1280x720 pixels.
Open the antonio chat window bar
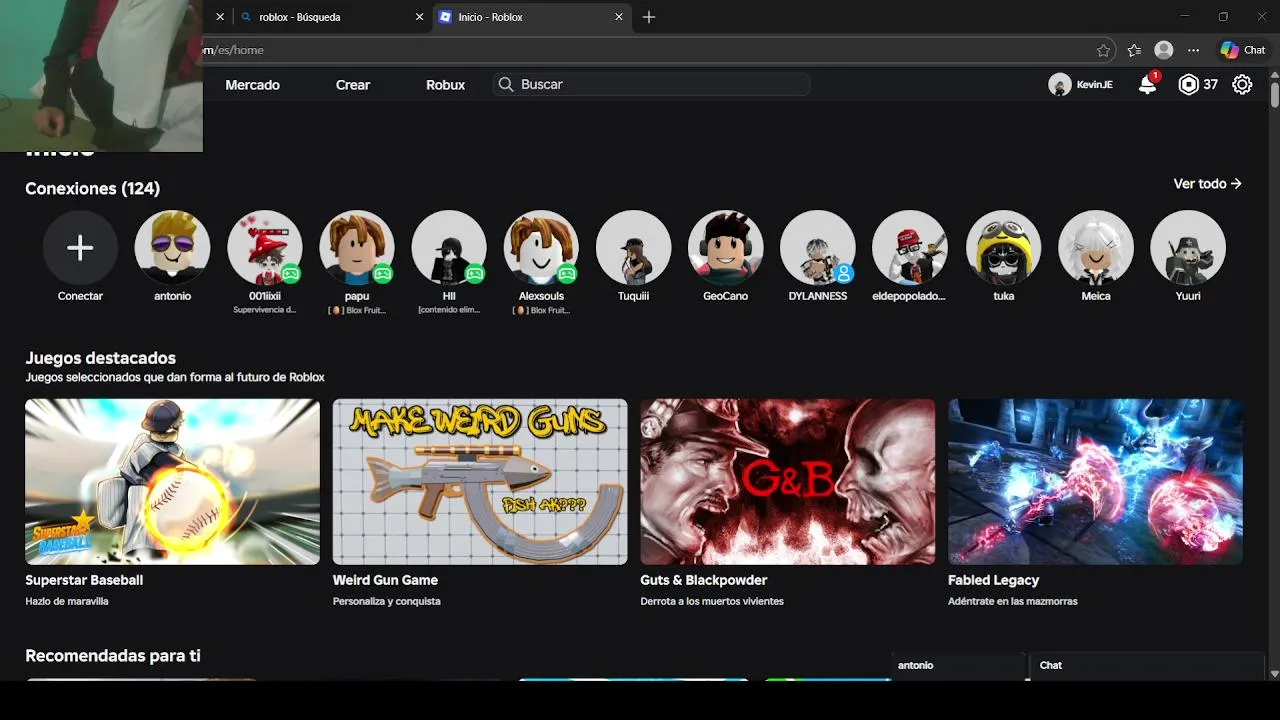pos(958,666)
